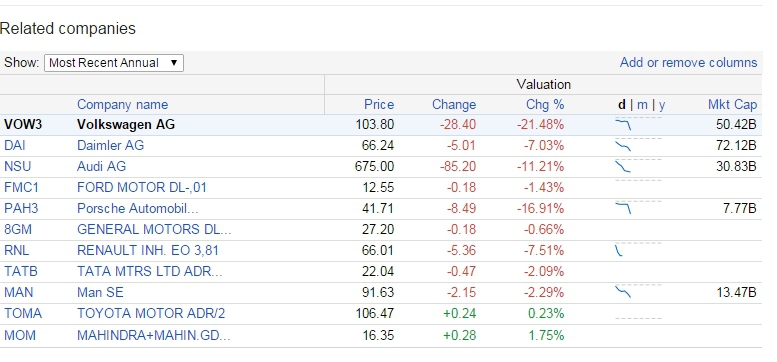Screen dimensions: 777x362
Task: Switch sparkline to yearly 'y' view
Action: pyautogui.click(x=663, y=105)
